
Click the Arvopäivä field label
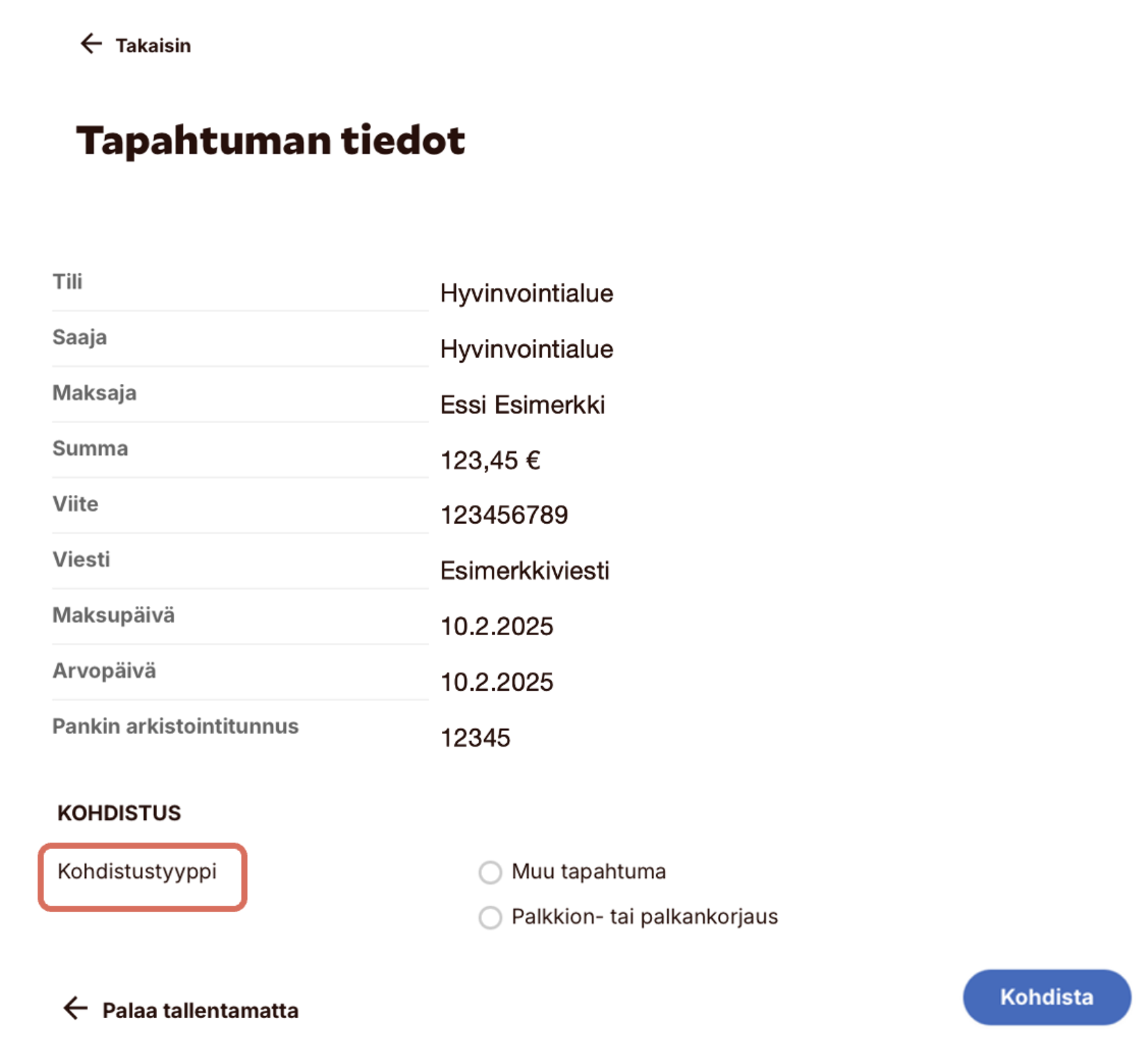[105, 670]
